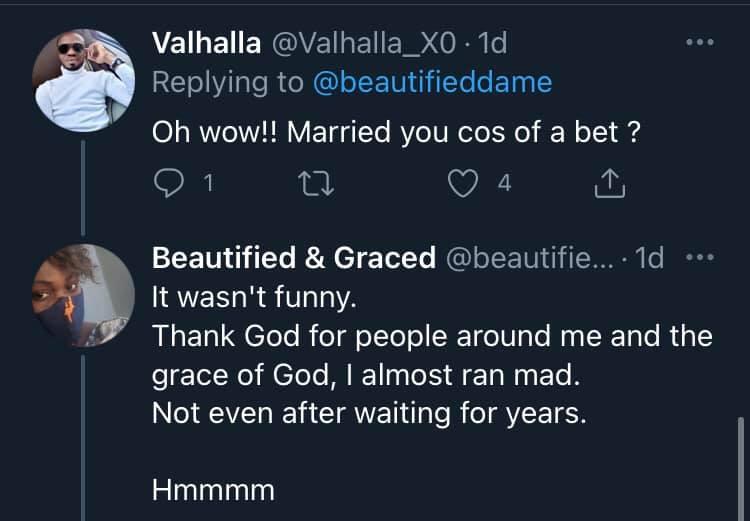Open more options on Beautified & Graced's reply
Image resolution: width=750 pixels, height=521 pixels.
[699, 257]
